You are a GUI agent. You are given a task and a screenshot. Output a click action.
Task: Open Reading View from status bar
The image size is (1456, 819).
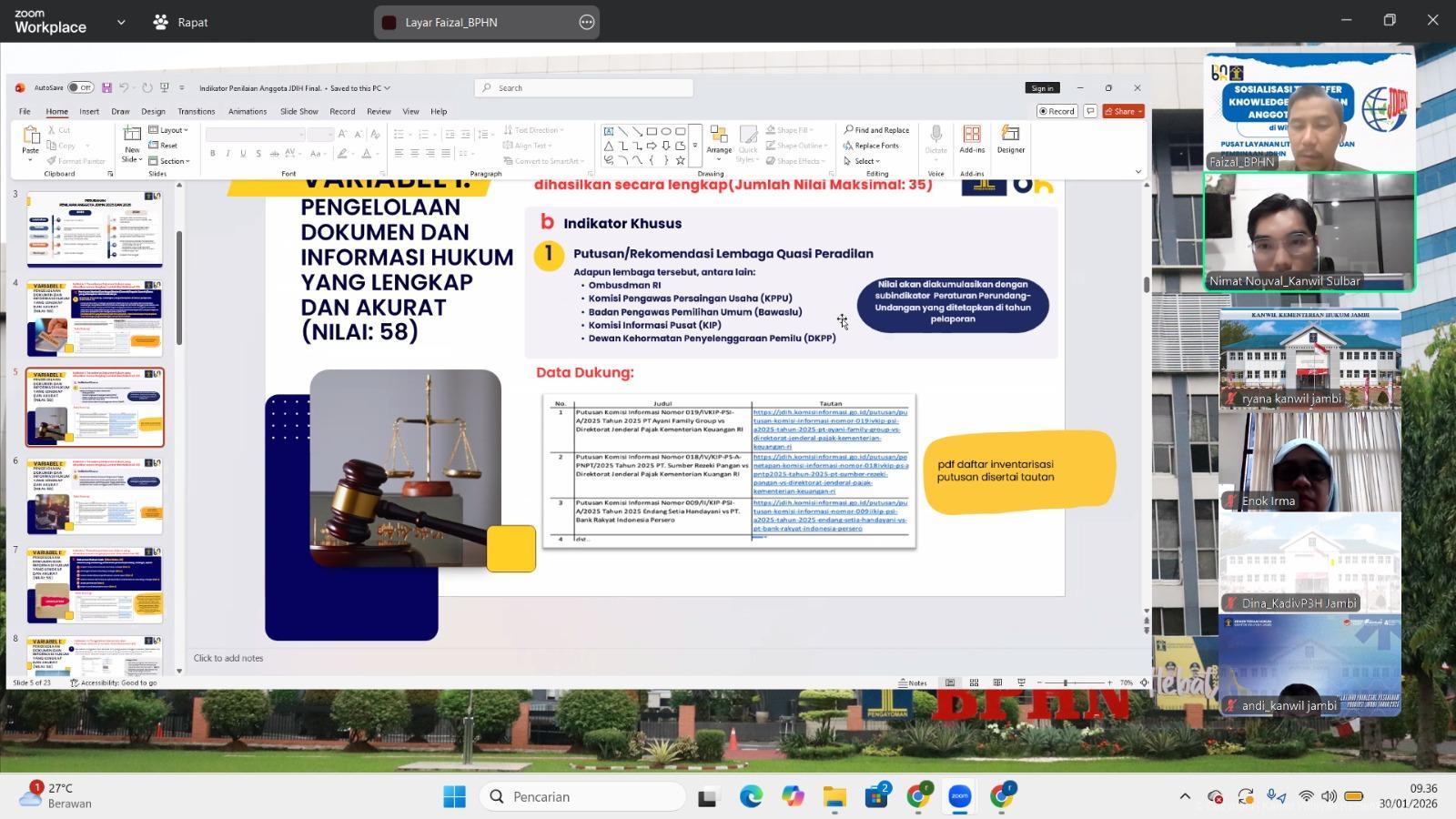[x=997, y=682]
